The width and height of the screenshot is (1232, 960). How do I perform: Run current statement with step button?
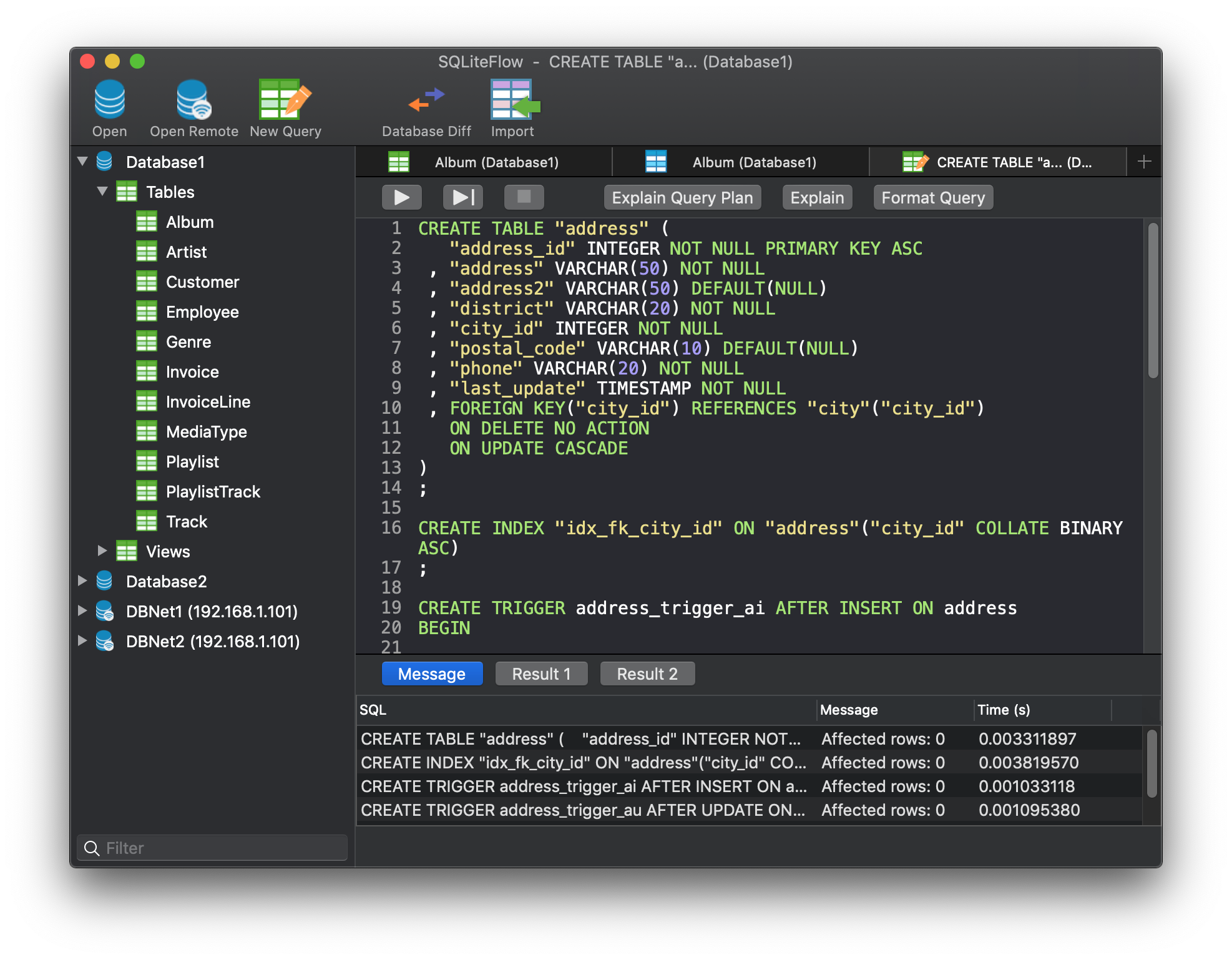463,198
